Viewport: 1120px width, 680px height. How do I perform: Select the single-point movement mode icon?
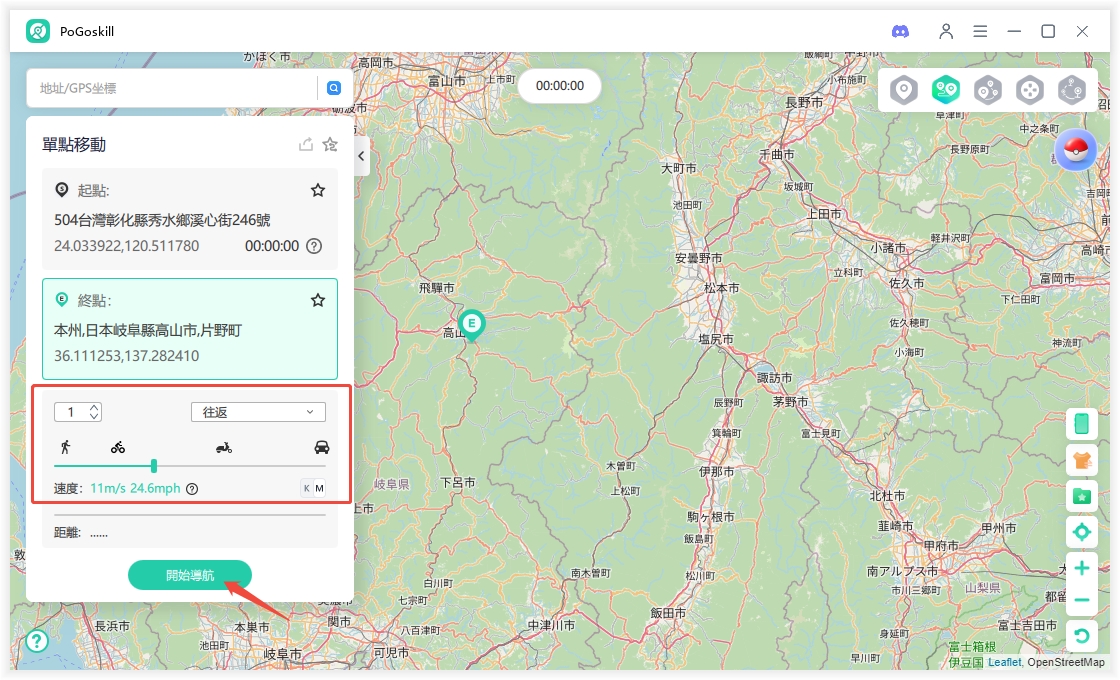click(x=946, y=90)
